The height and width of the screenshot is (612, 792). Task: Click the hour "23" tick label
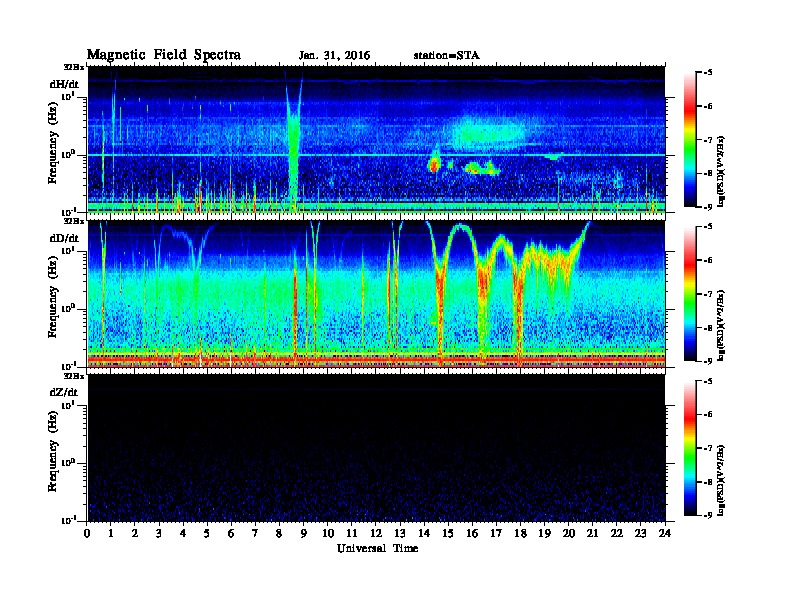click(x=641, y=534)
